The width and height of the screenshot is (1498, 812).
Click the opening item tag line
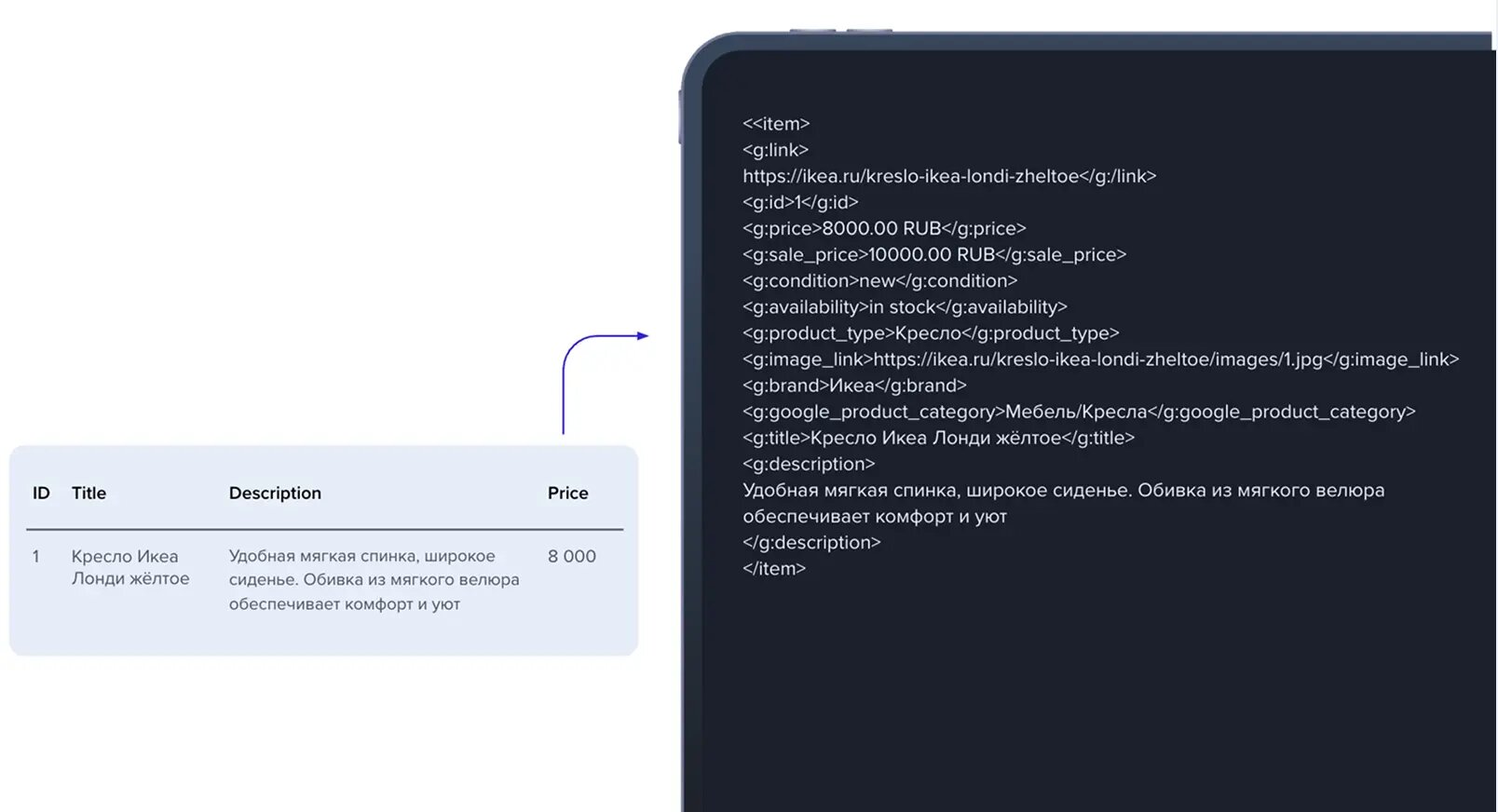point(776,124)
